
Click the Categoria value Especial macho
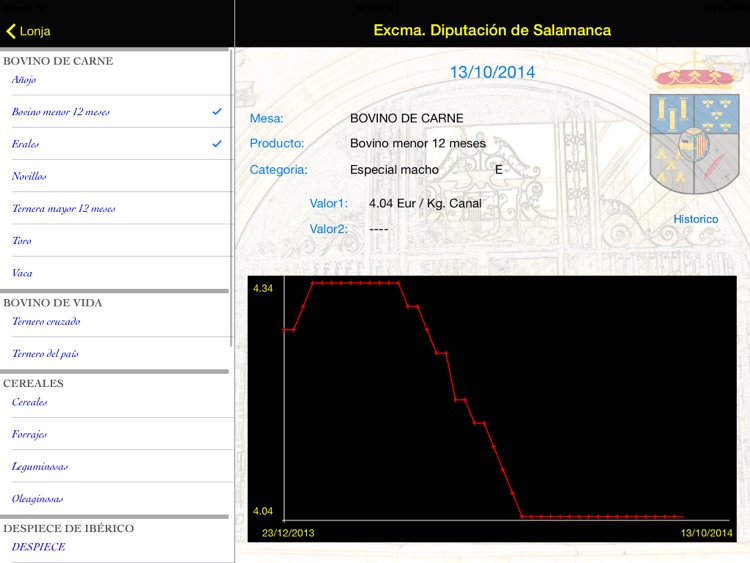[x=394, y=170]
